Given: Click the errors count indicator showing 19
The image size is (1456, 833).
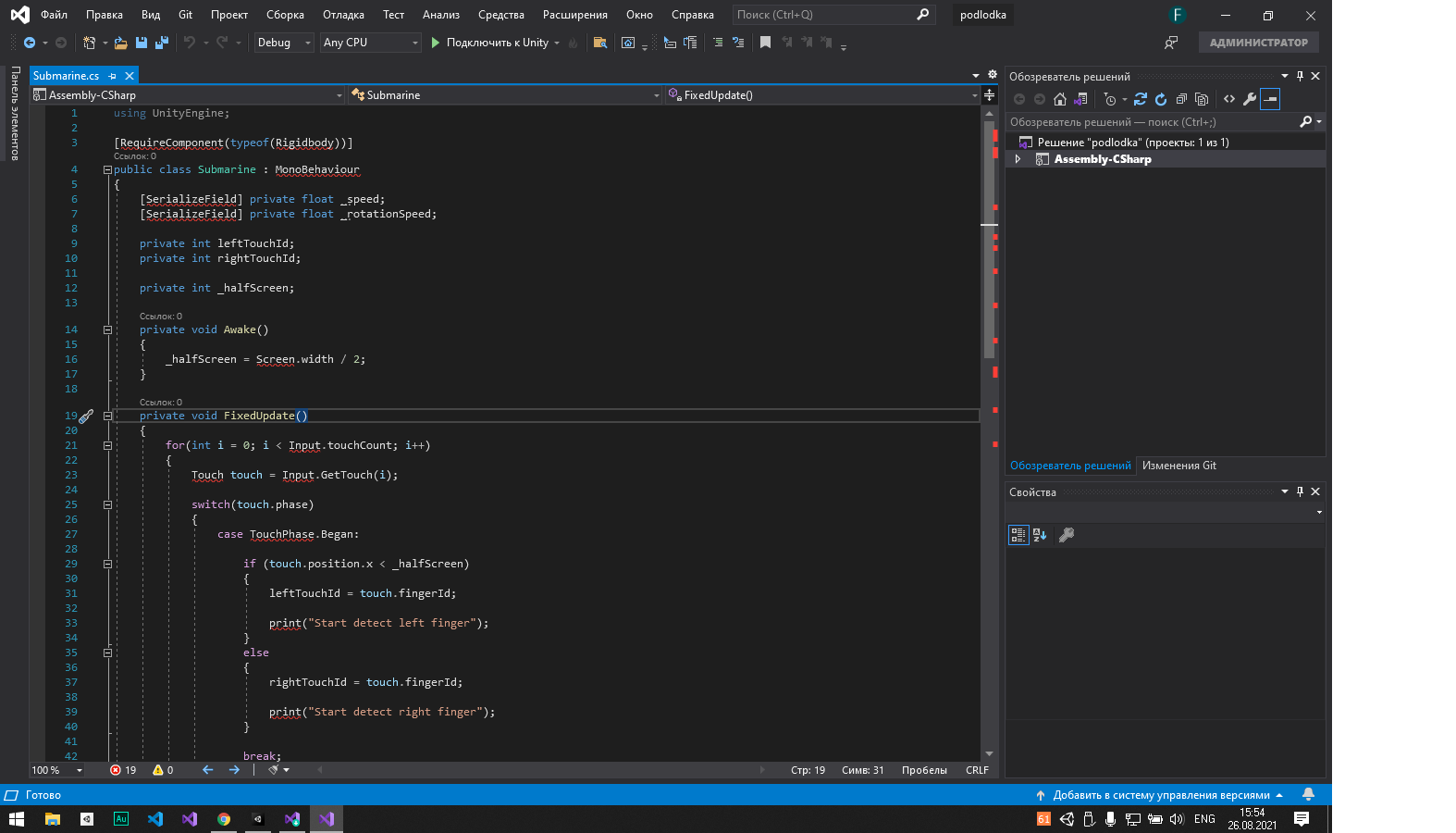Looking at the screenshot, I should (x=123, y=770).
